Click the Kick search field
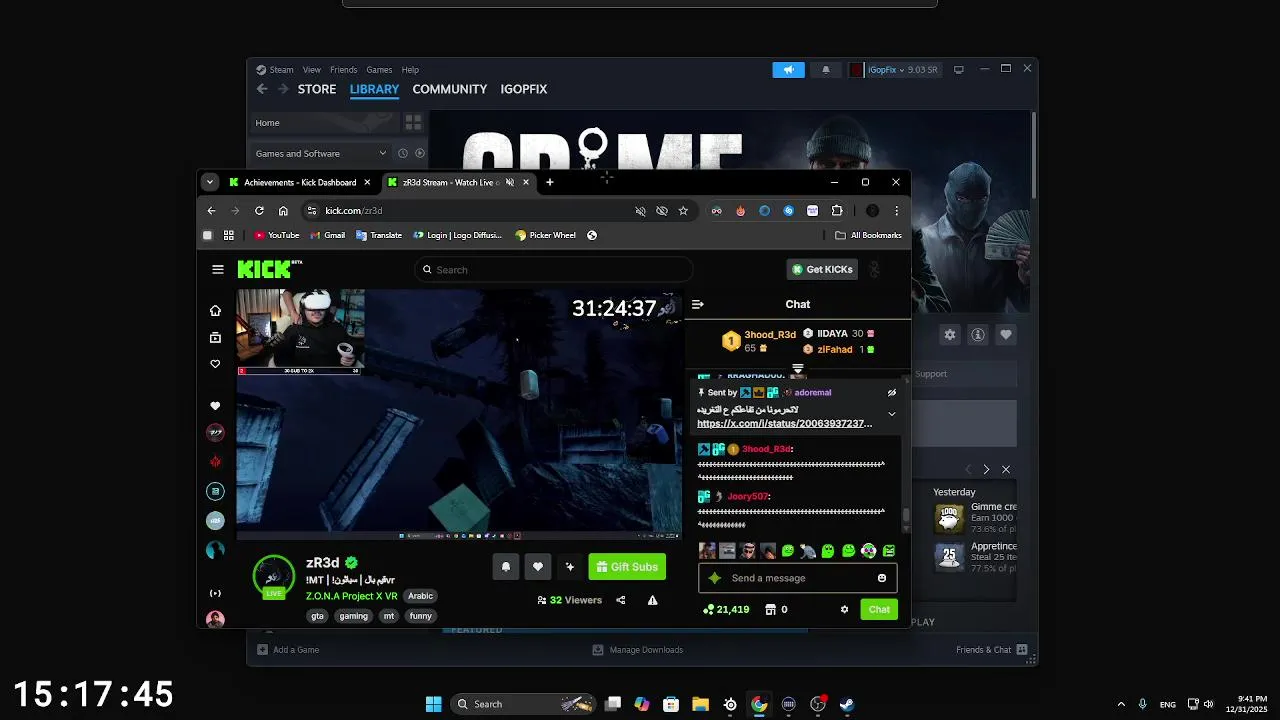The width and height of the screenshot is (1280, 720). [554, 269]
